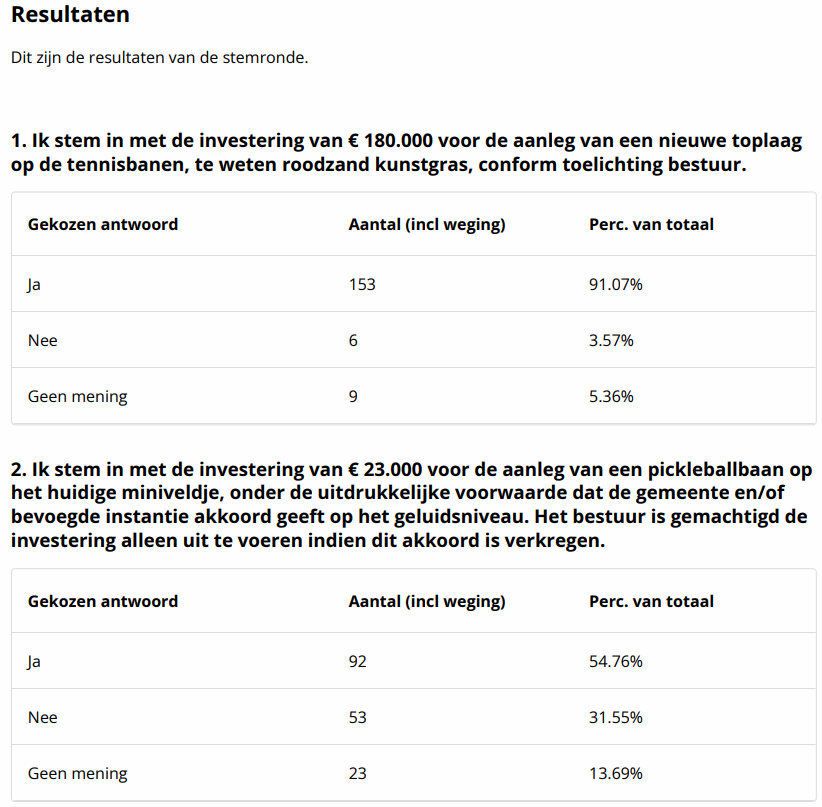Viewport: 822px width, 807px height.
Task: Click the vote count 9 for Geen mening
Action: (353, 396)
